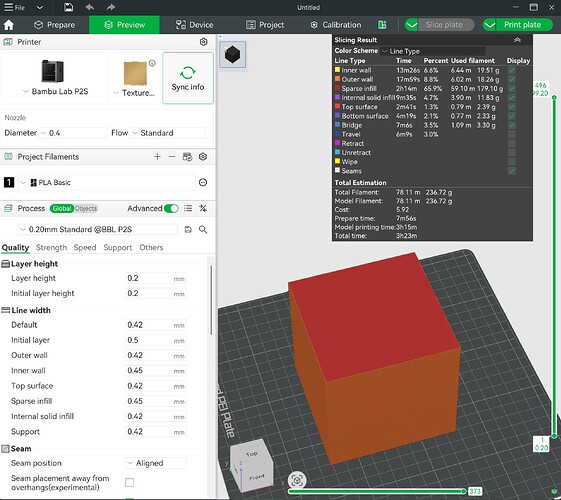Click the compare presets icon beside Advanced

tap(203, 208)
